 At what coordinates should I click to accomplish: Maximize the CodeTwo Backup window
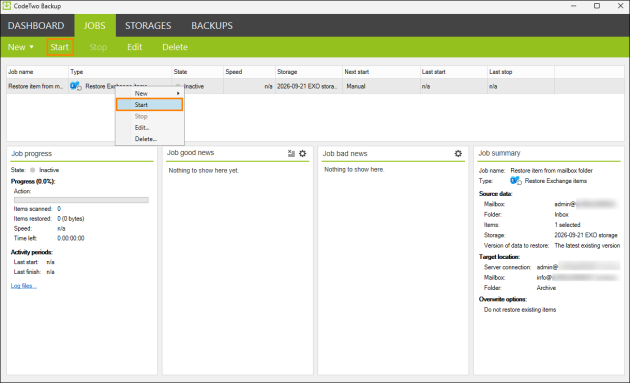(597, 6)
